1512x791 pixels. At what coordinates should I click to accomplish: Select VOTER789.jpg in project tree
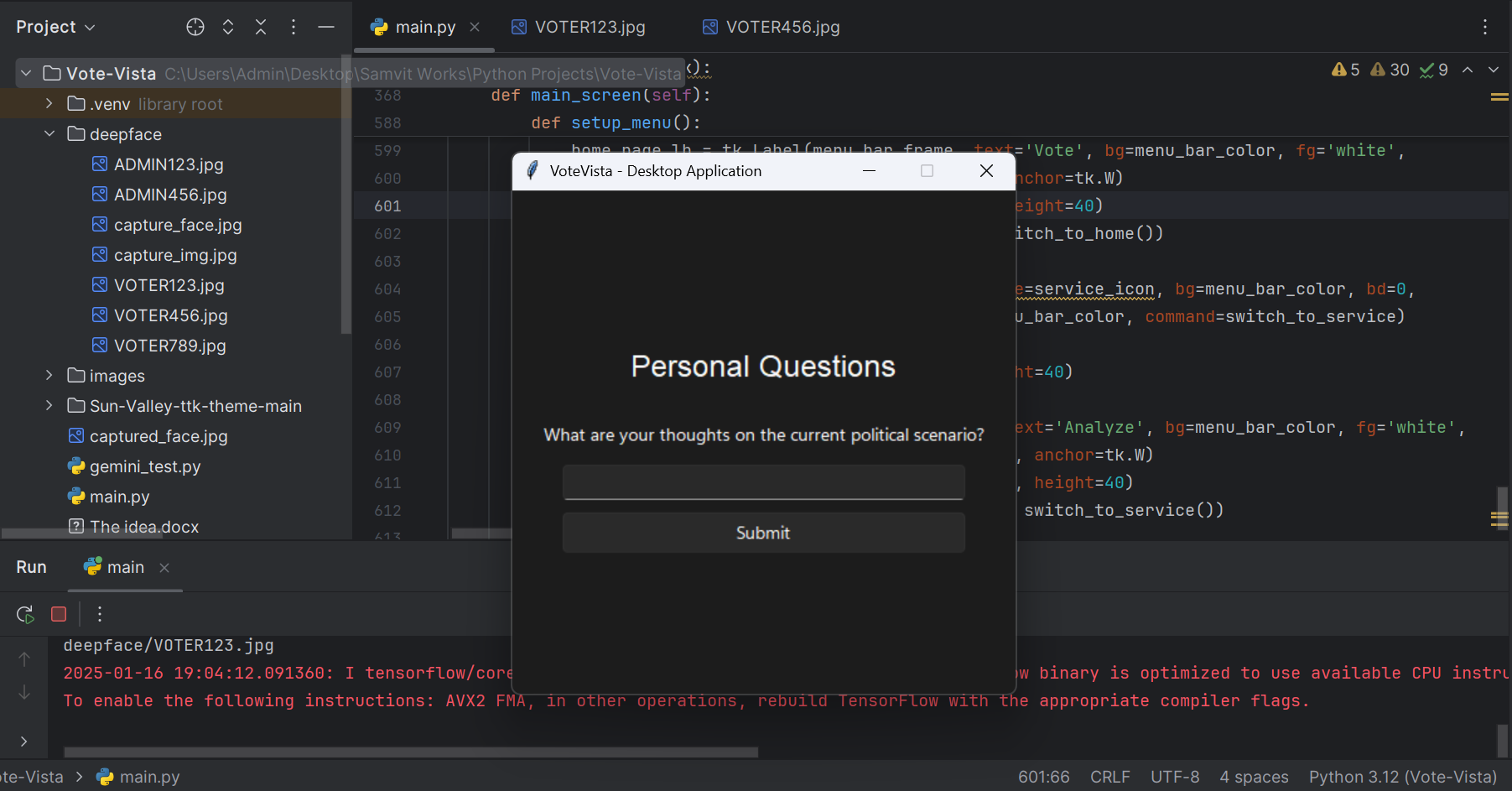click(x=170, y=346)
